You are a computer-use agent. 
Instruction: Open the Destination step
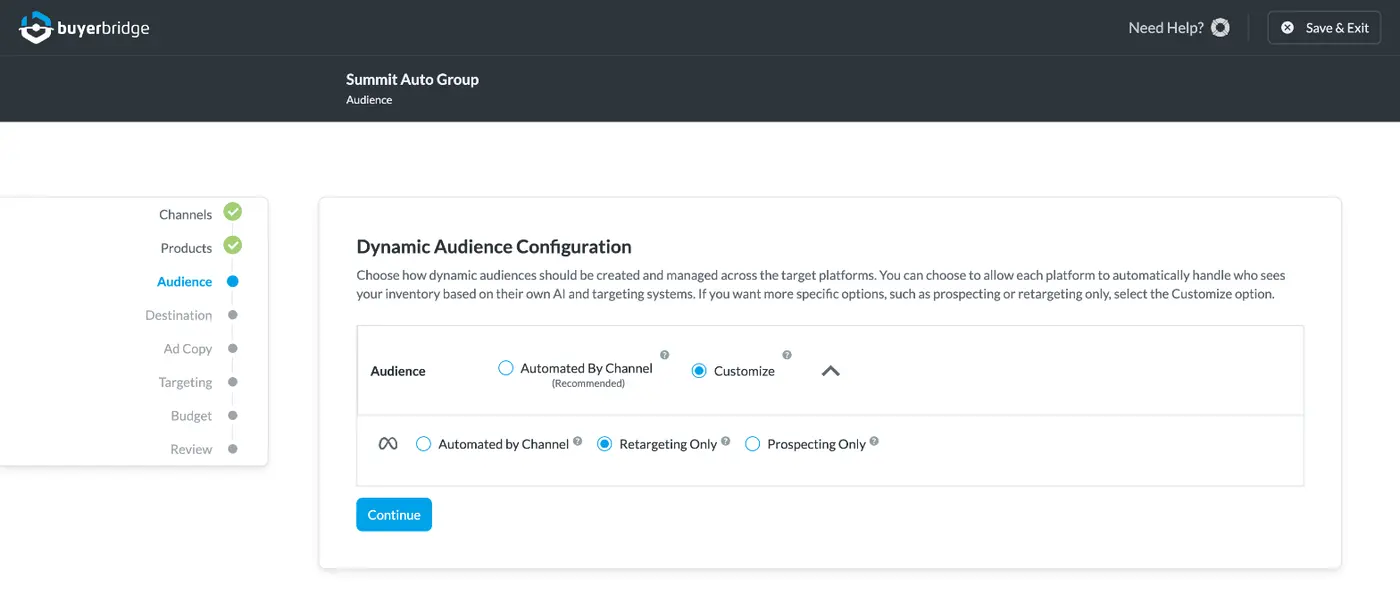coord(179,315)
